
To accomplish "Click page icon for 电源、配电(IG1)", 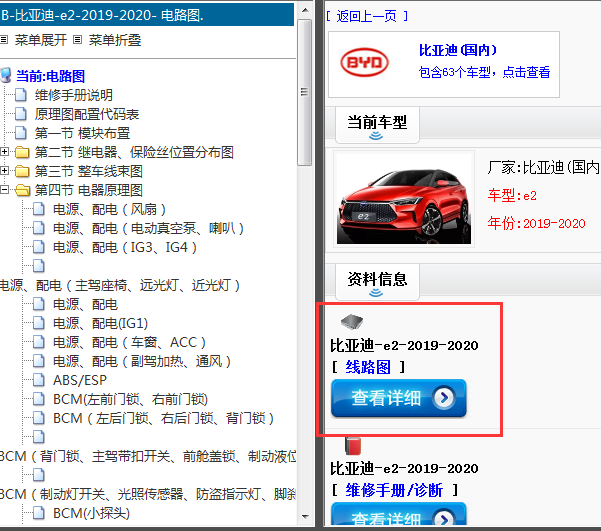I will coord(39,323).
